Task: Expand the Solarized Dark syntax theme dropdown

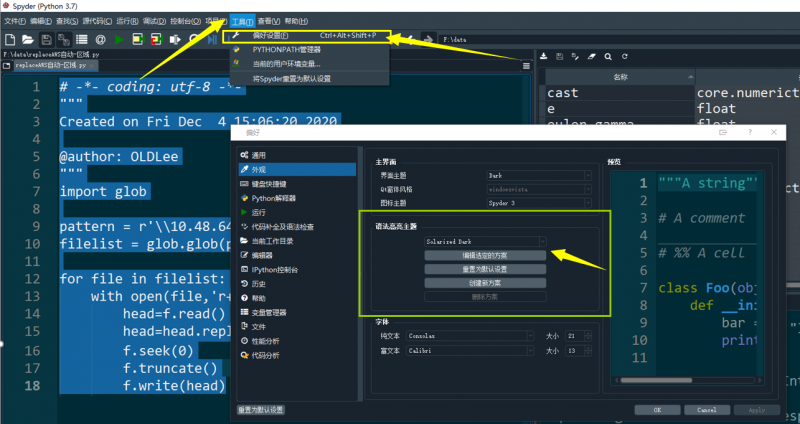Action: tap(485, 241)
